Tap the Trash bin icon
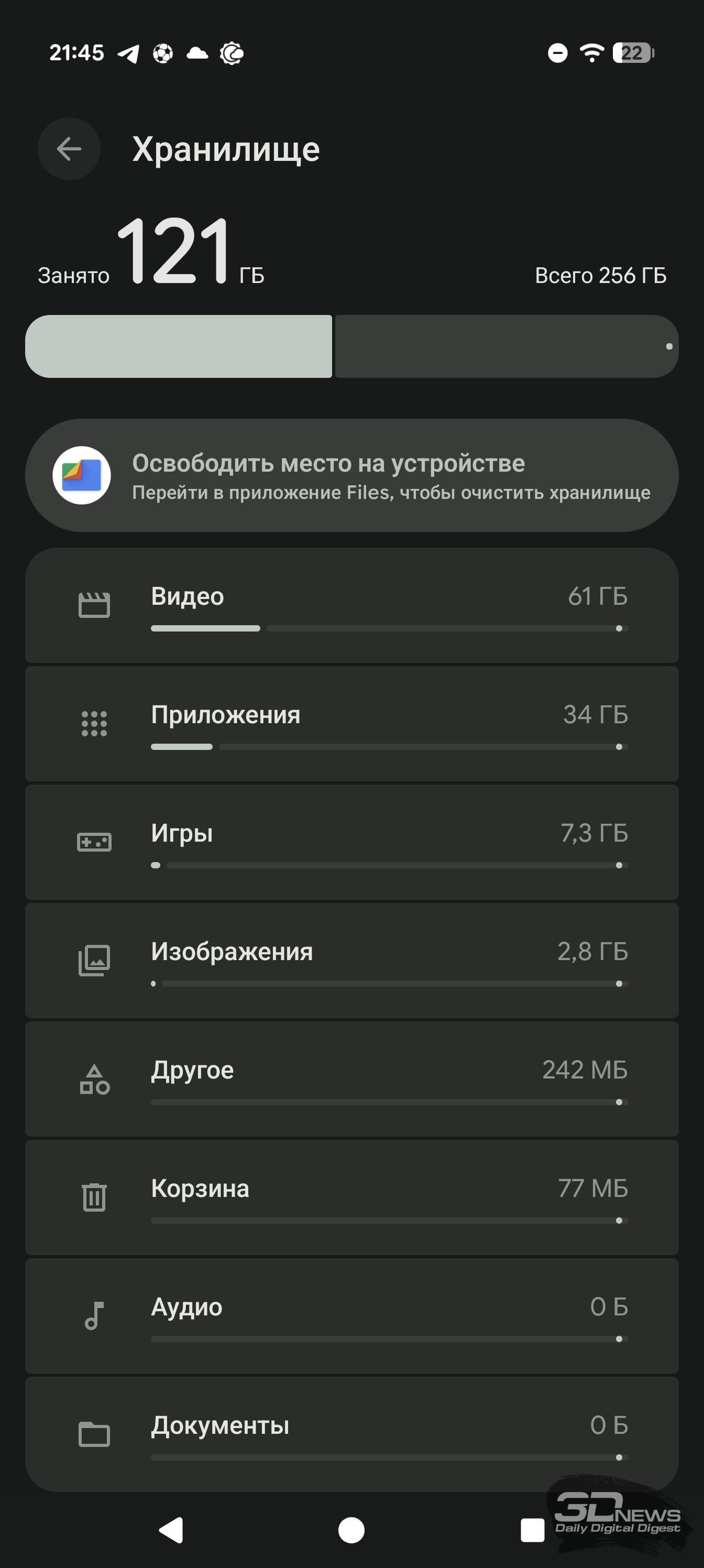The height and width of the screenshot is (1568, 704). point(94,1196)
